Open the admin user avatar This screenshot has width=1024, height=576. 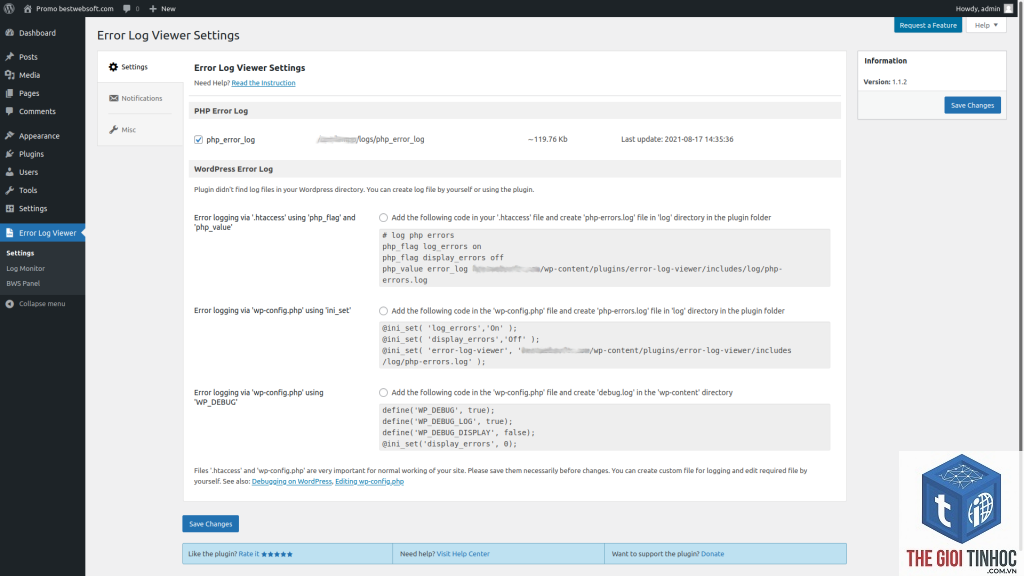point(1008,8)
